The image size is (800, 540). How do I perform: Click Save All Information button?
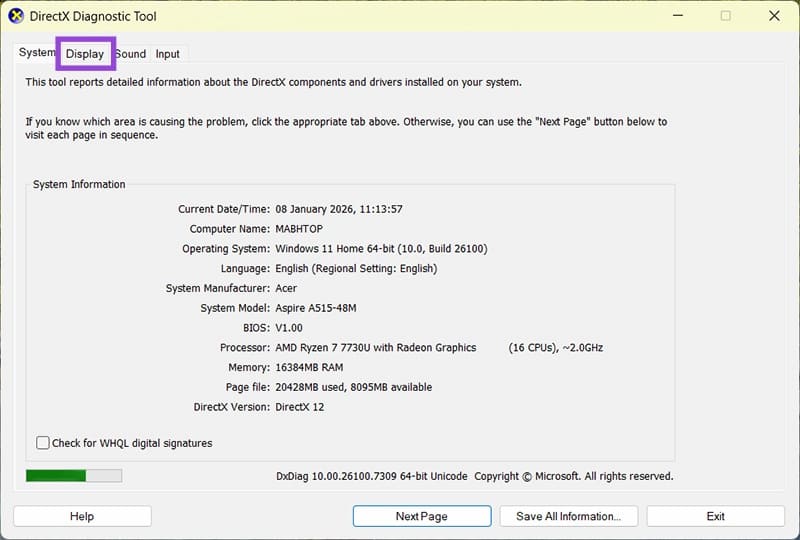[x=569, y=516]
